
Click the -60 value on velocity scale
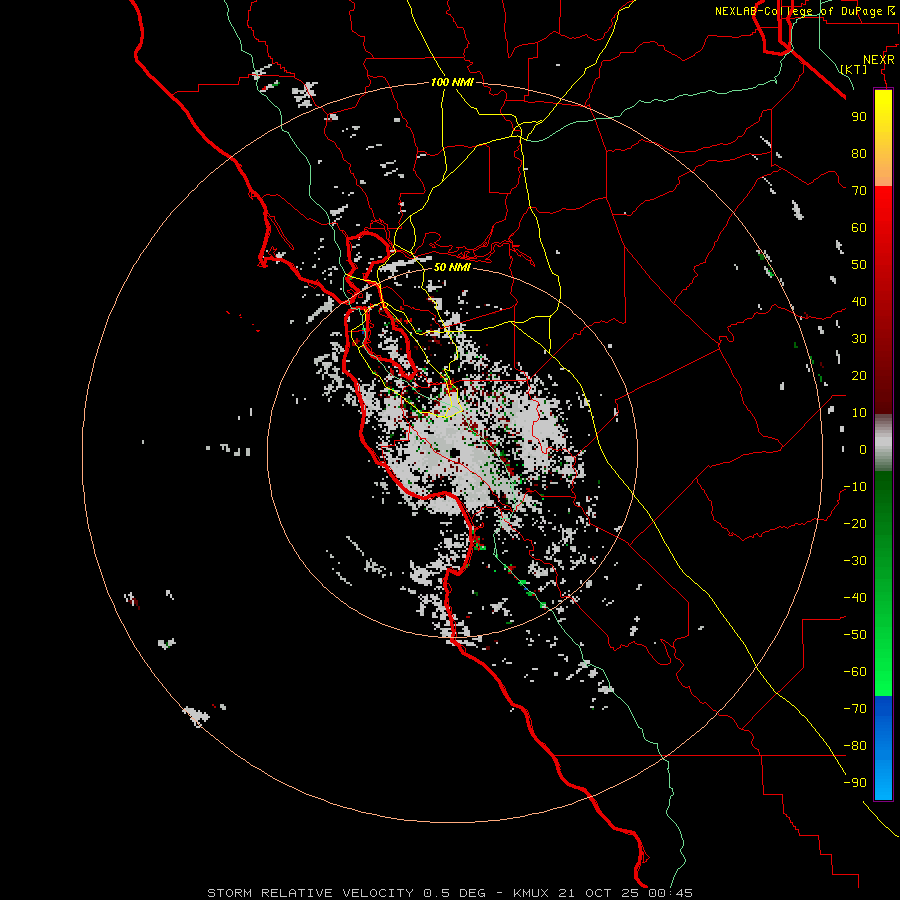(x=855, y=672)
